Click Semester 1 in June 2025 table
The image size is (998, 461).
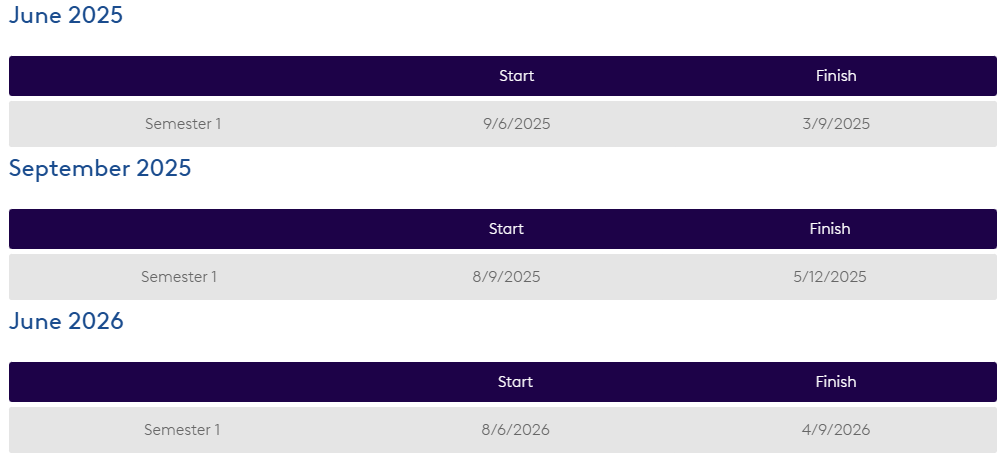[x=183, y=124]
